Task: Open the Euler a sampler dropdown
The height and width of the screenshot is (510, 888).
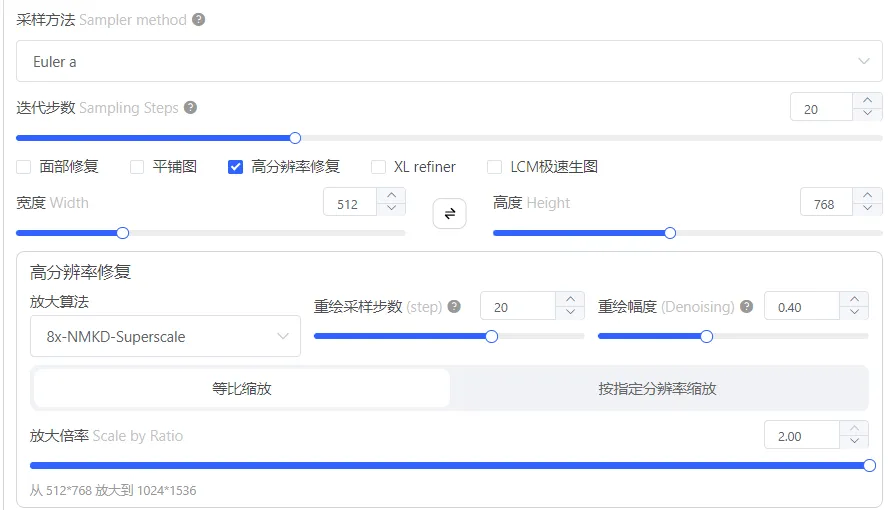Action: coord(449,61)
